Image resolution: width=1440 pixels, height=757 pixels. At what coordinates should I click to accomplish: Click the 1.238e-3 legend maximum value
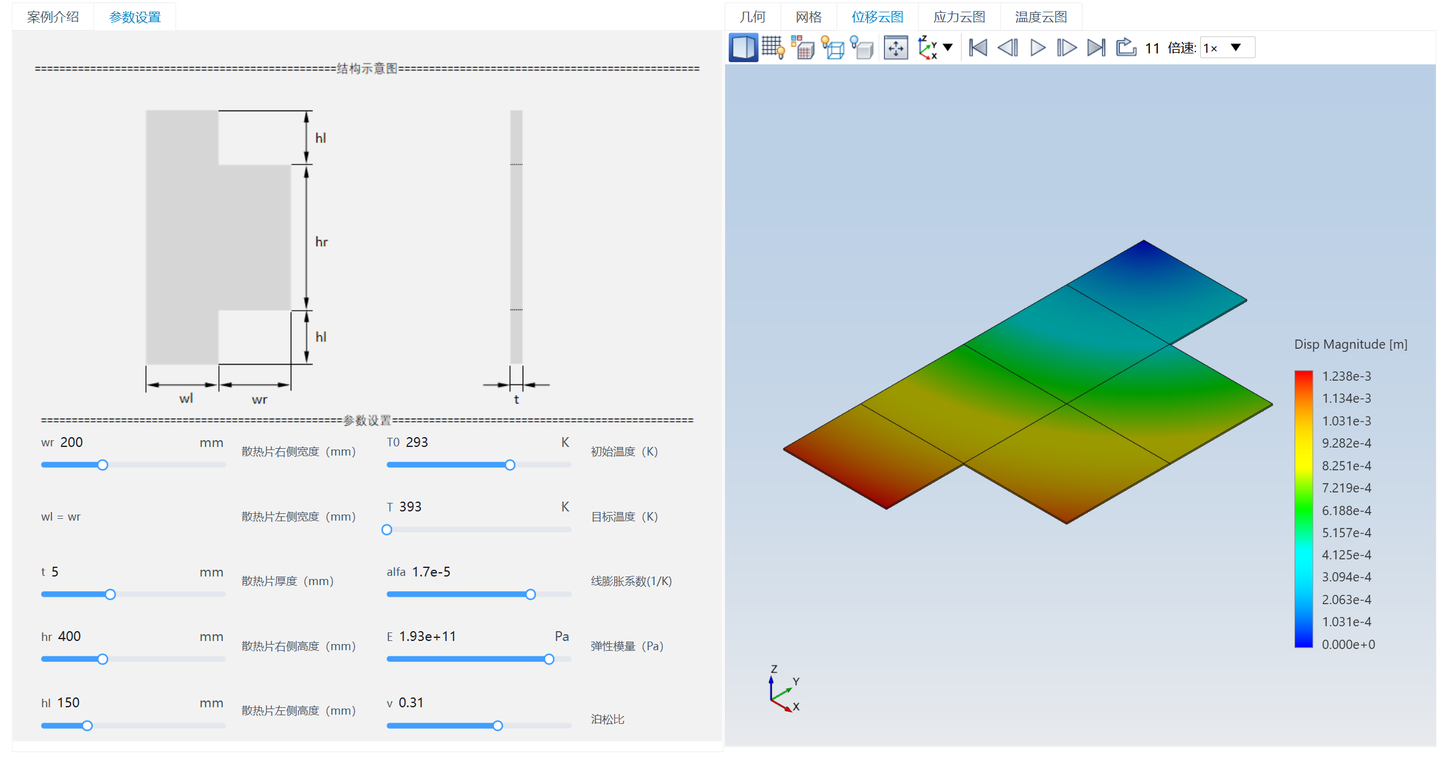tap(1347, 376)
